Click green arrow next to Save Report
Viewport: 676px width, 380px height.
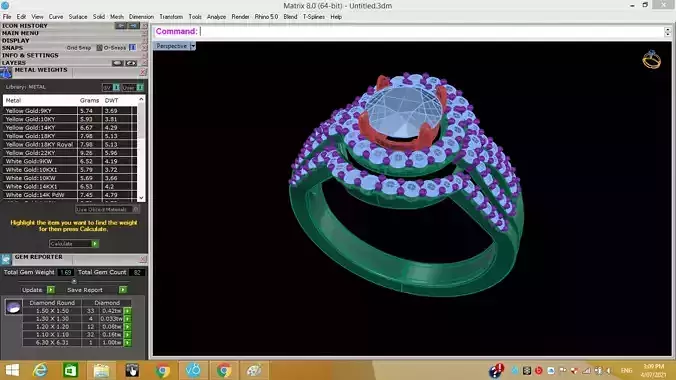[123, 290]
